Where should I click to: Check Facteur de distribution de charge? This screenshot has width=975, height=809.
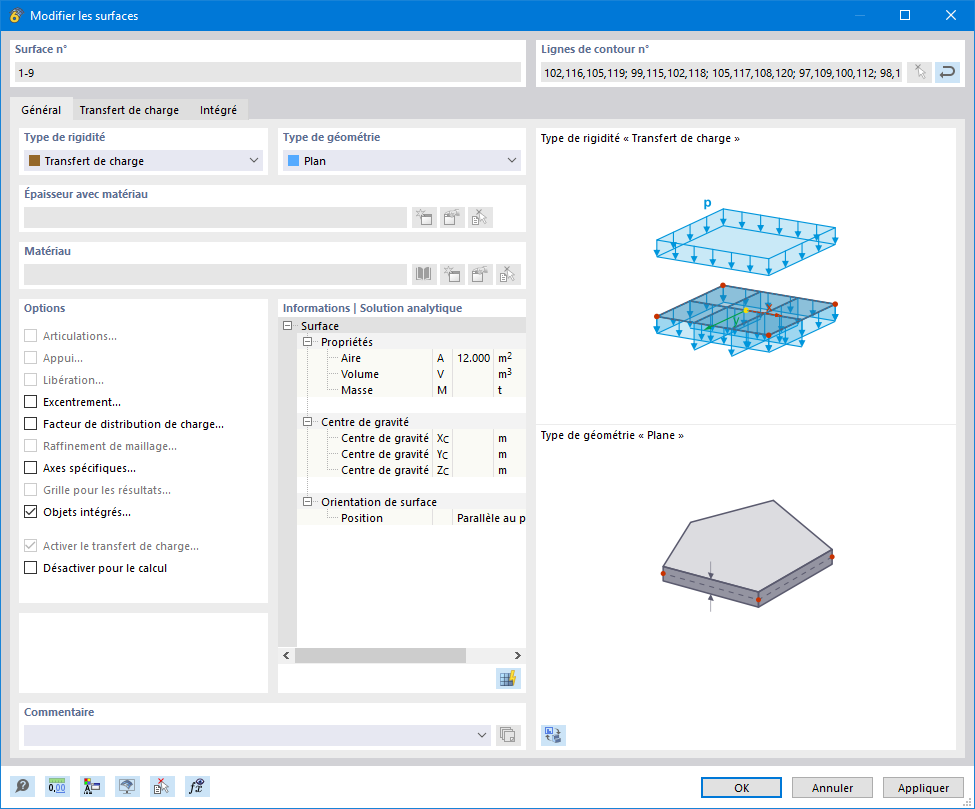pyautogui.click(x=30, y=423)
